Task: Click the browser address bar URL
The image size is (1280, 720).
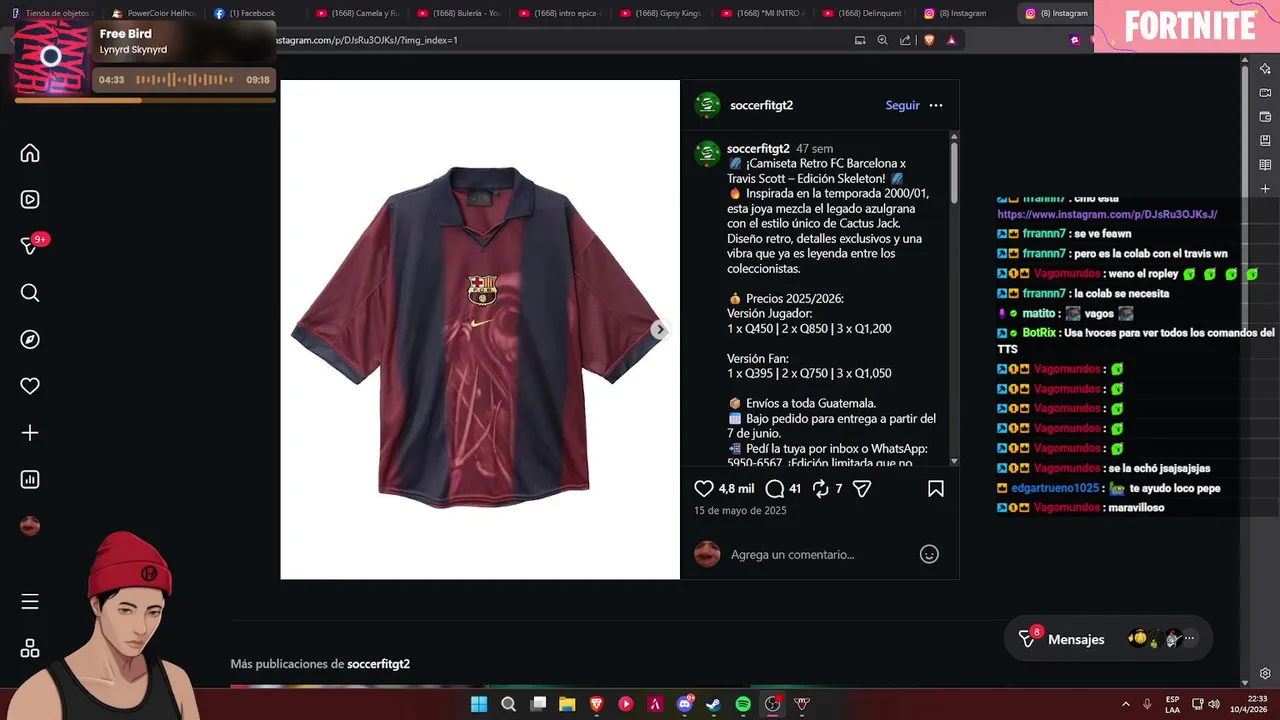Action: 367,40
